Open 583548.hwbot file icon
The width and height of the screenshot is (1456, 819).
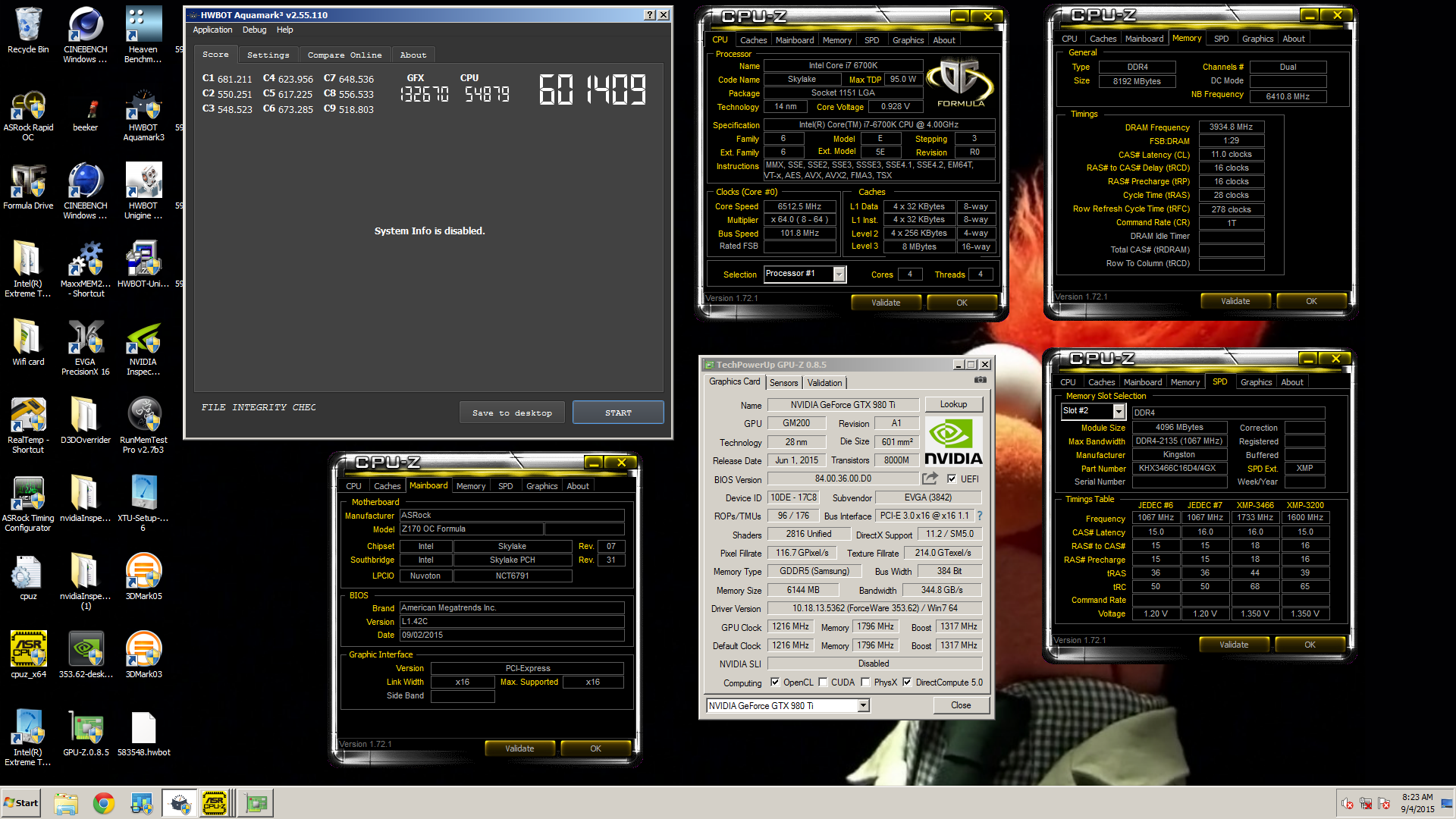[143, 733]
